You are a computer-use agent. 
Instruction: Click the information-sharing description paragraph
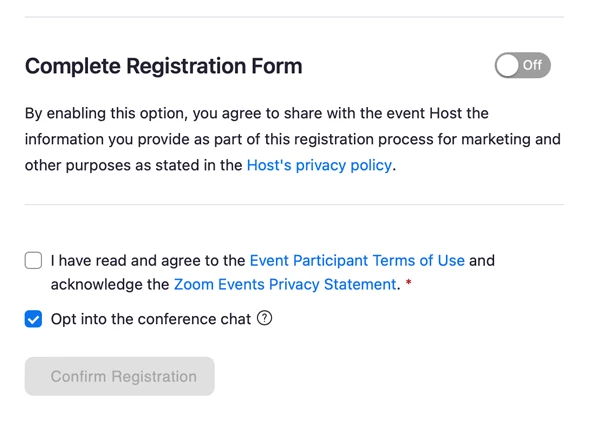click(290, 140)
